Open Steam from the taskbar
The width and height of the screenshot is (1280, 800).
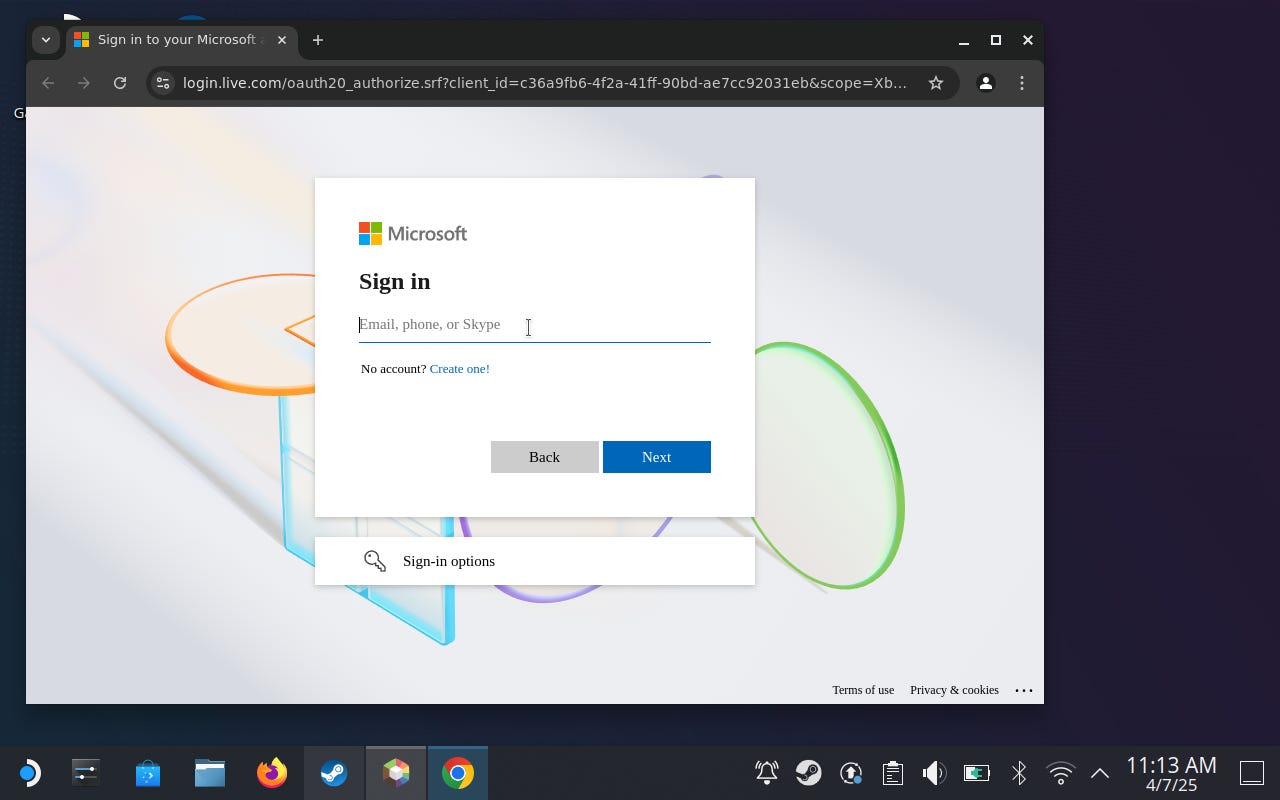point(334,773)
